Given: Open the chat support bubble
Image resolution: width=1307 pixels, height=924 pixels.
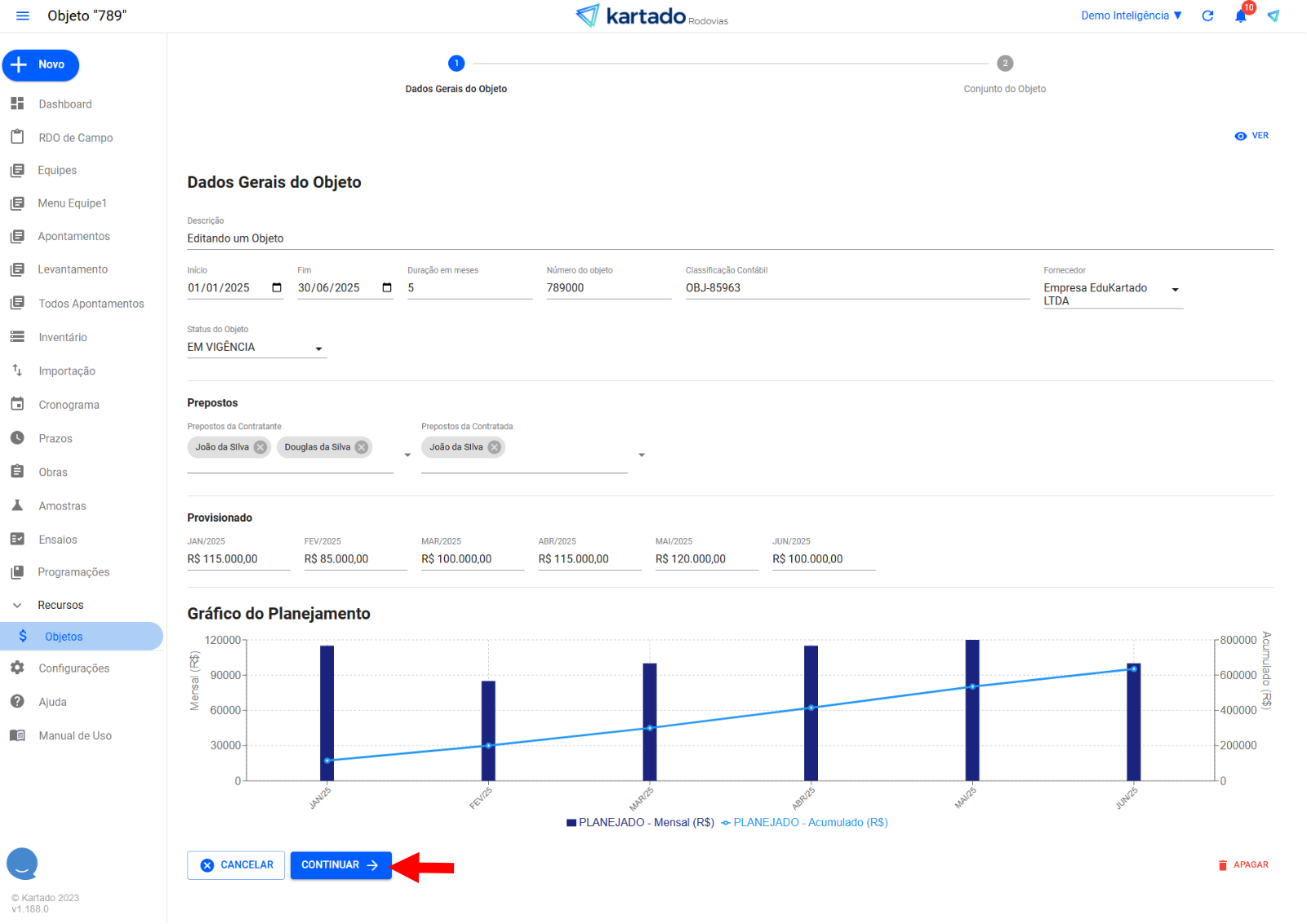Looking at the screenshot, I should 22,863.
